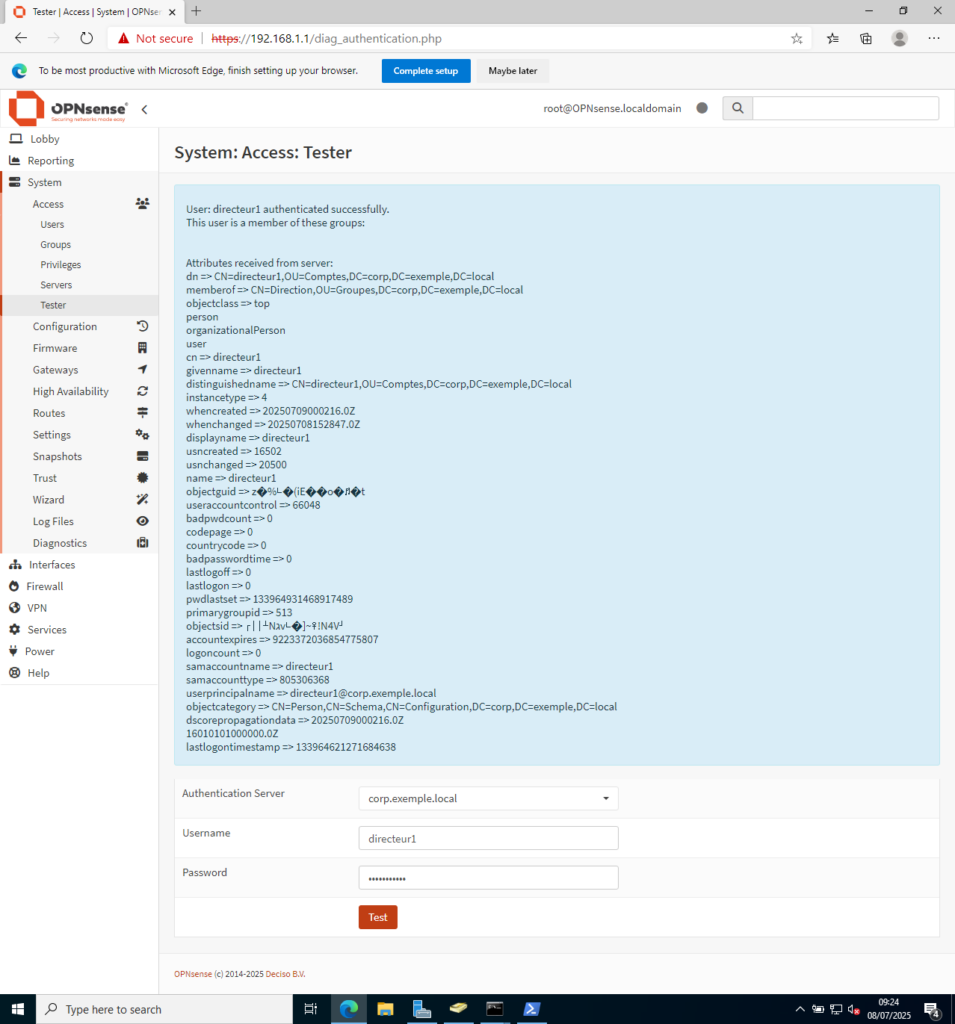Dismiss with Maybe later button

pyautogui.click(x=513, y=71)
